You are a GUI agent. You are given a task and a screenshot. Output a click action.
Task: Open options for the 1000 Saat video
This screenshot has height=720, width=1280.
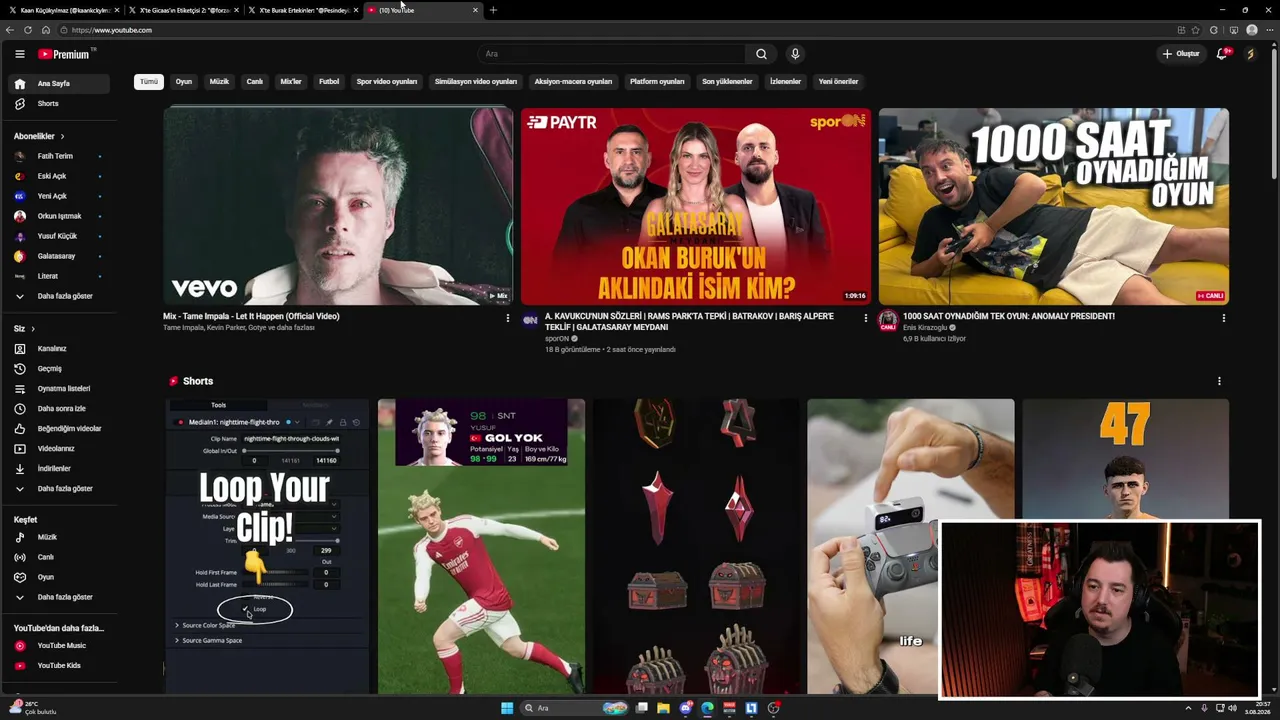click(1223, 318)
